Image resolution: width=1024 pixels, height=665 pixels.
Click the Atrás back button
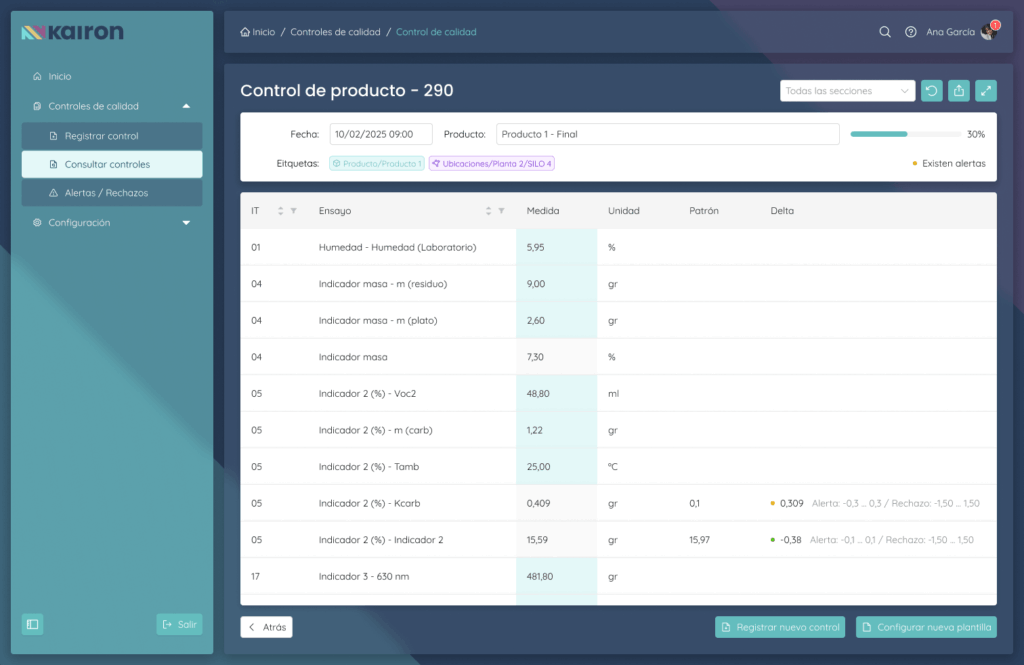(266, 627)
